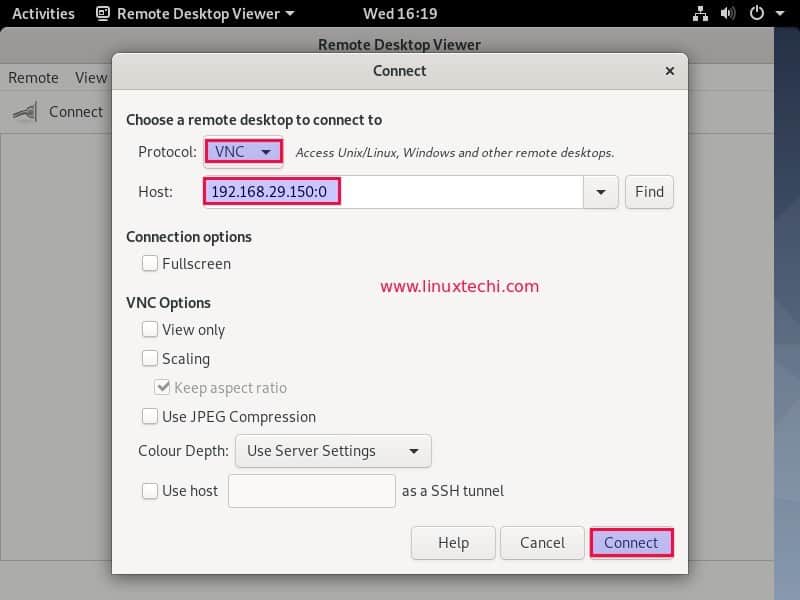Open the Remote menu
Viewport: 800px width, 600px height.
pyautogui.click(x=33, y=77)
